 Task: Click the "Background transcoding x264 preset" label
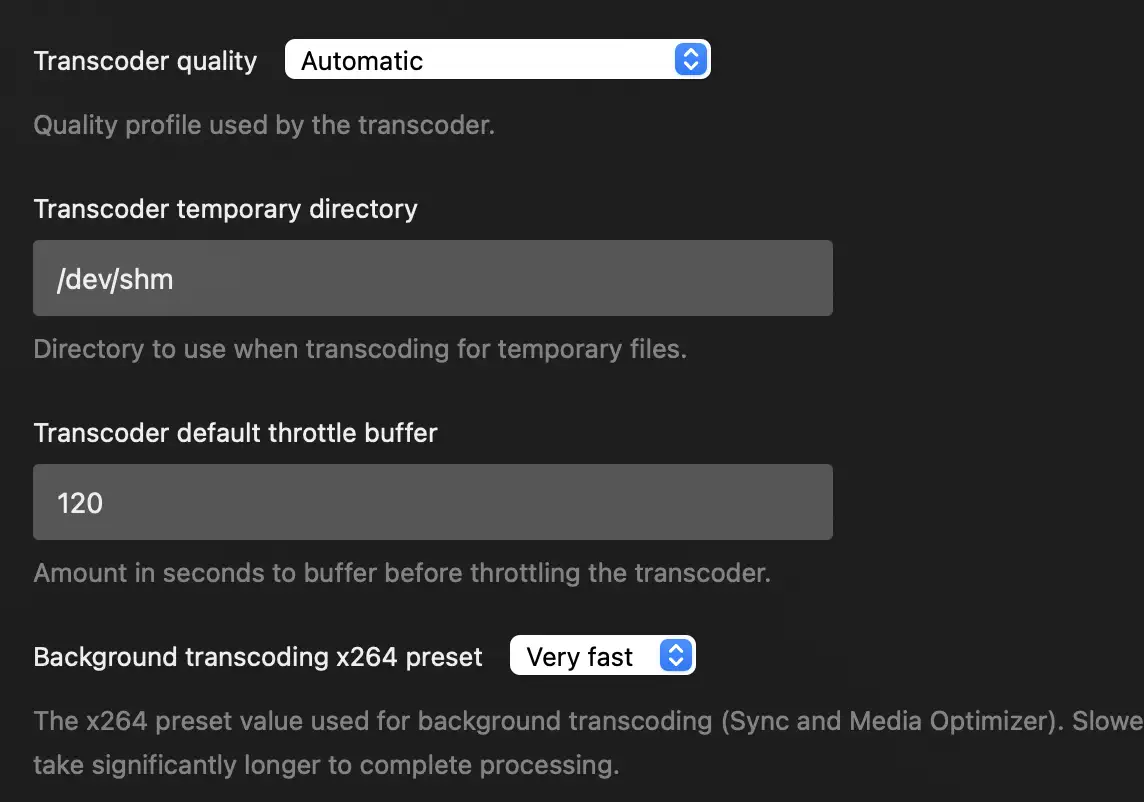click(258, 657)
